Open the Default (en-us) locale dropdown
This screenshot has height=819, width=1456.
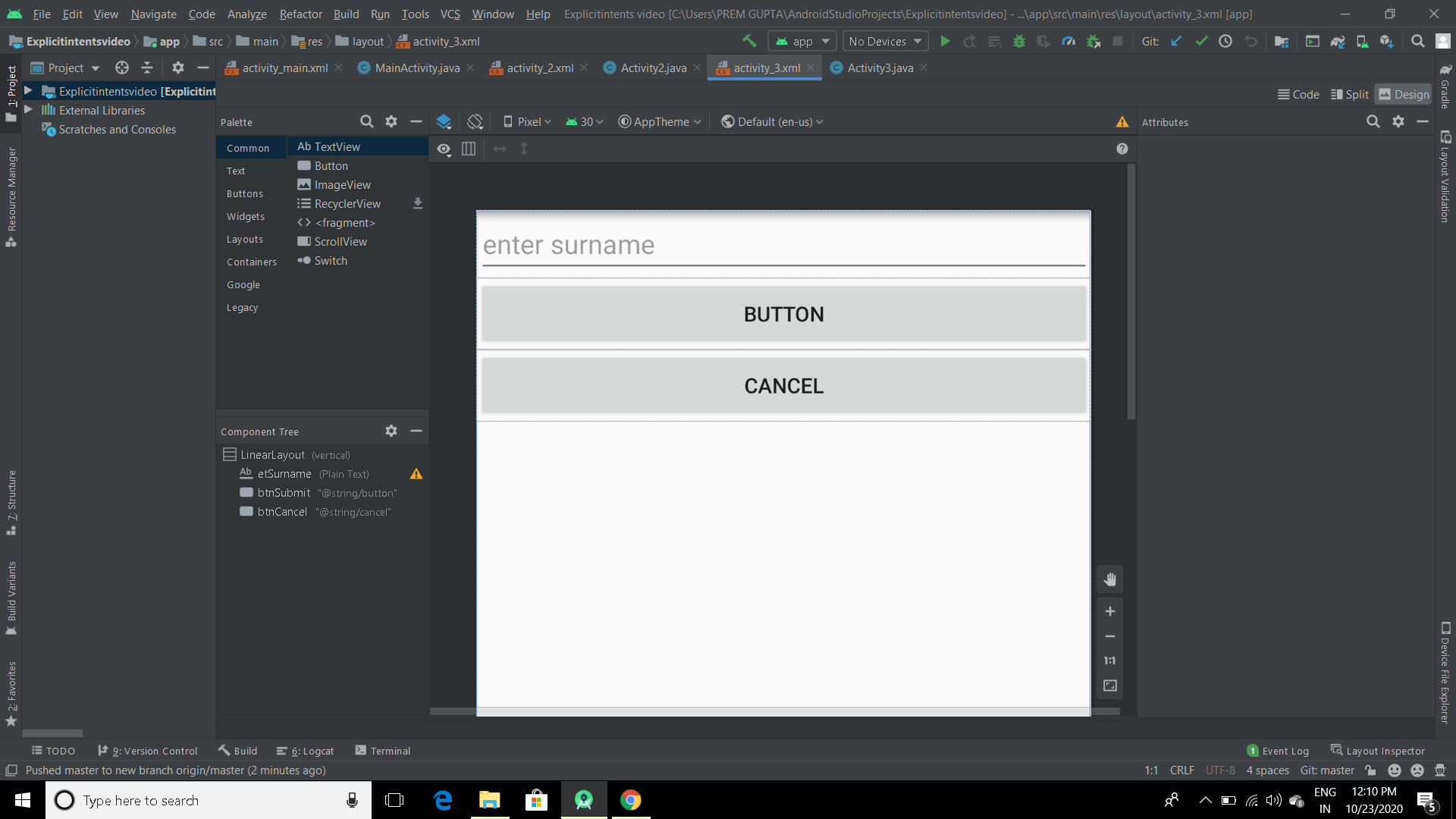coord(772,121)
